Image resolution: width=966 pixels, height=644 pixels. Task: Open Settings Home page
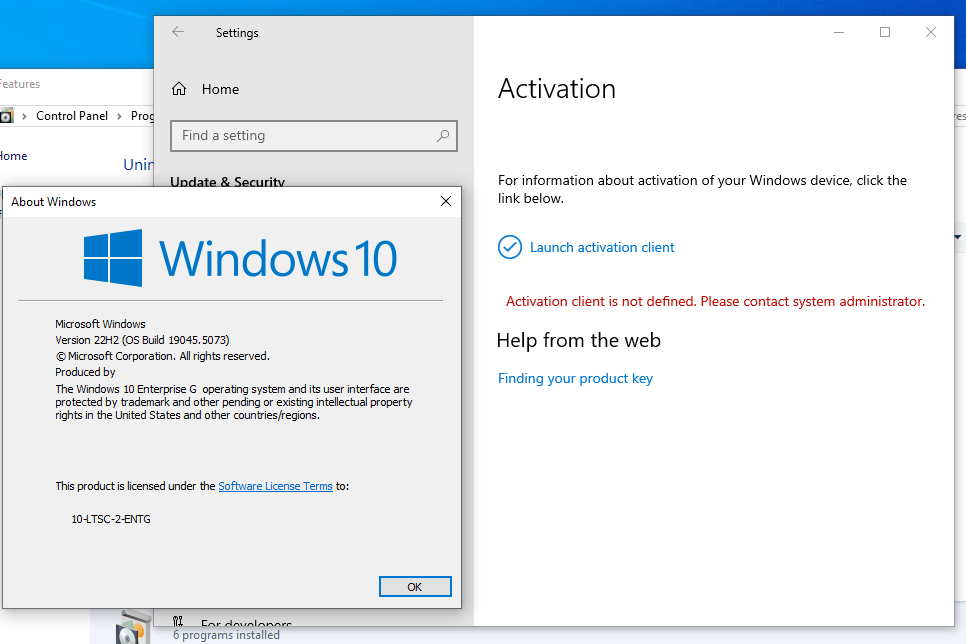tap(205, 89)
